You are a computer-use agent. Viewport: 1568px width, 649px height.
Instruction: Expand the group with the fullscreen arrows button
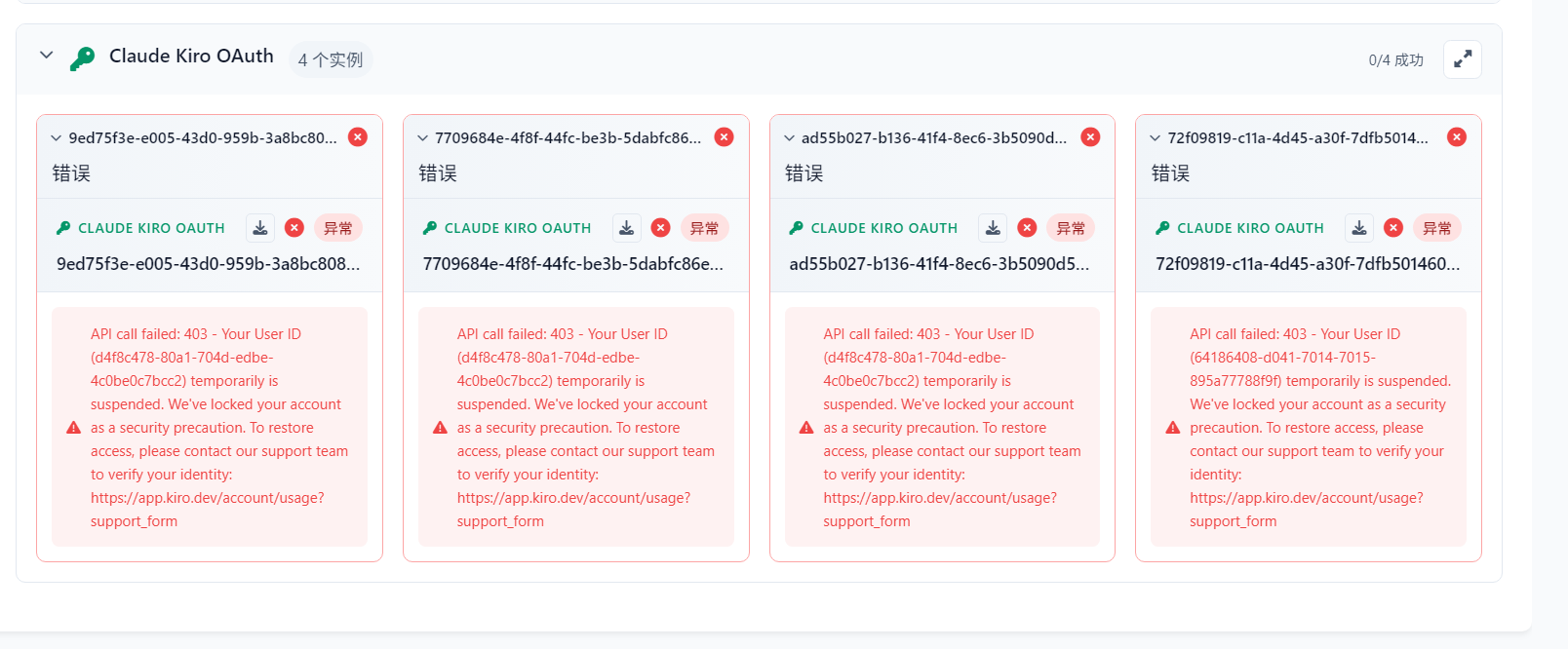1462,59
